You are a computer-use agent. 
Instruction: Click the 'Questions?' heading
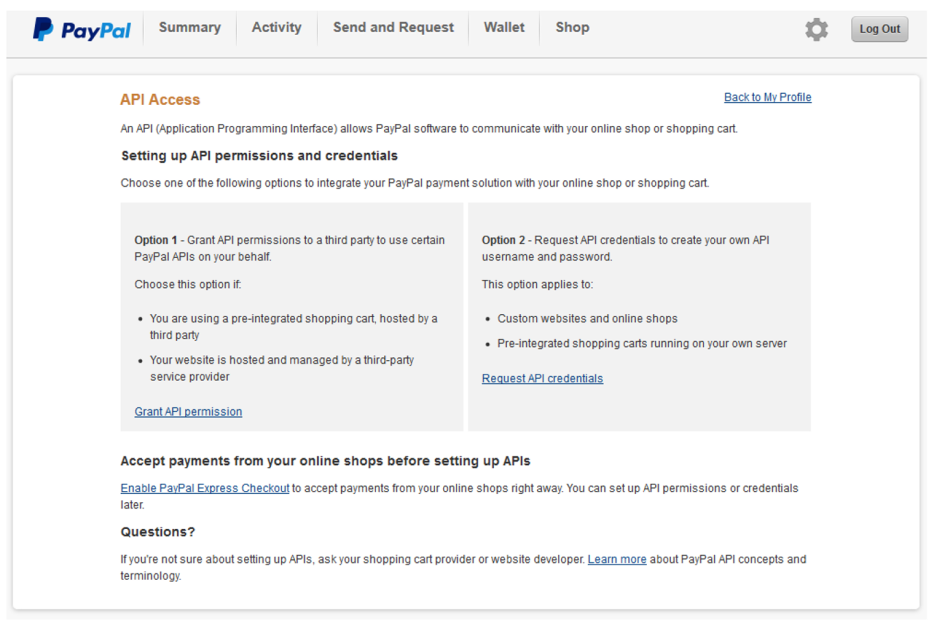point(158,532)
